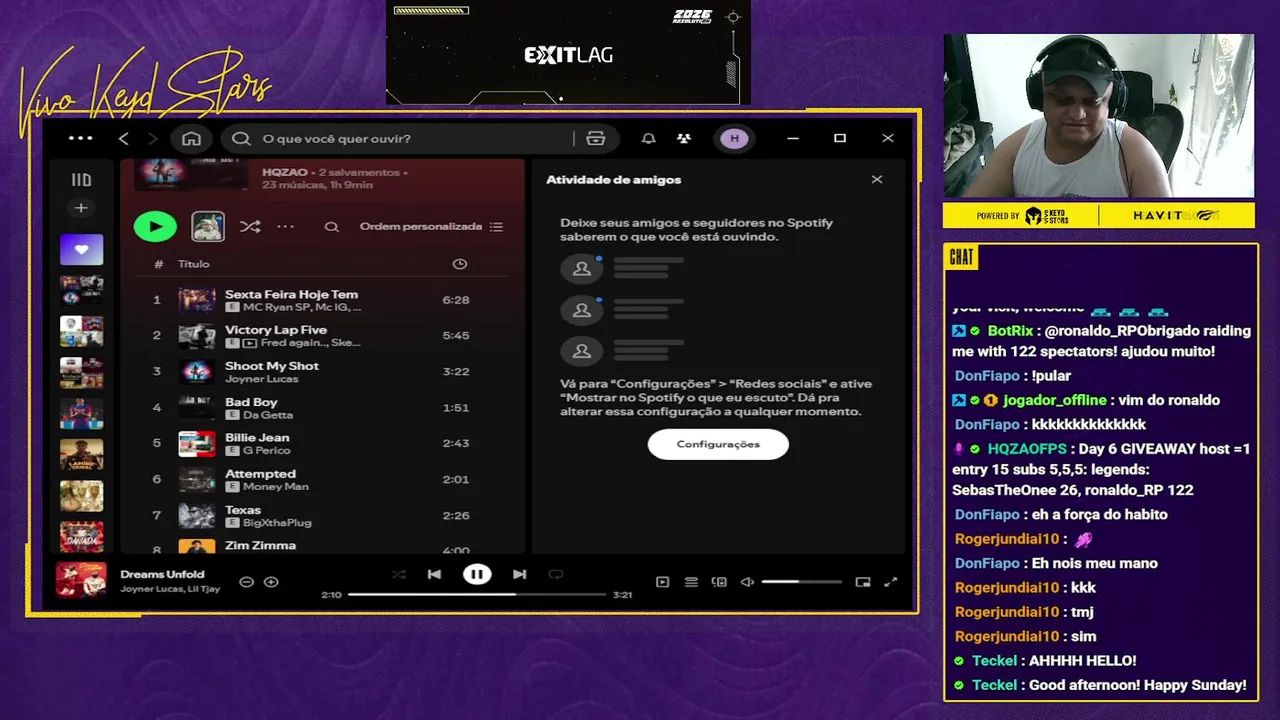Open now playing title 'Dreams Unfold'
1280x720 pixels.
tap(162, 574)
